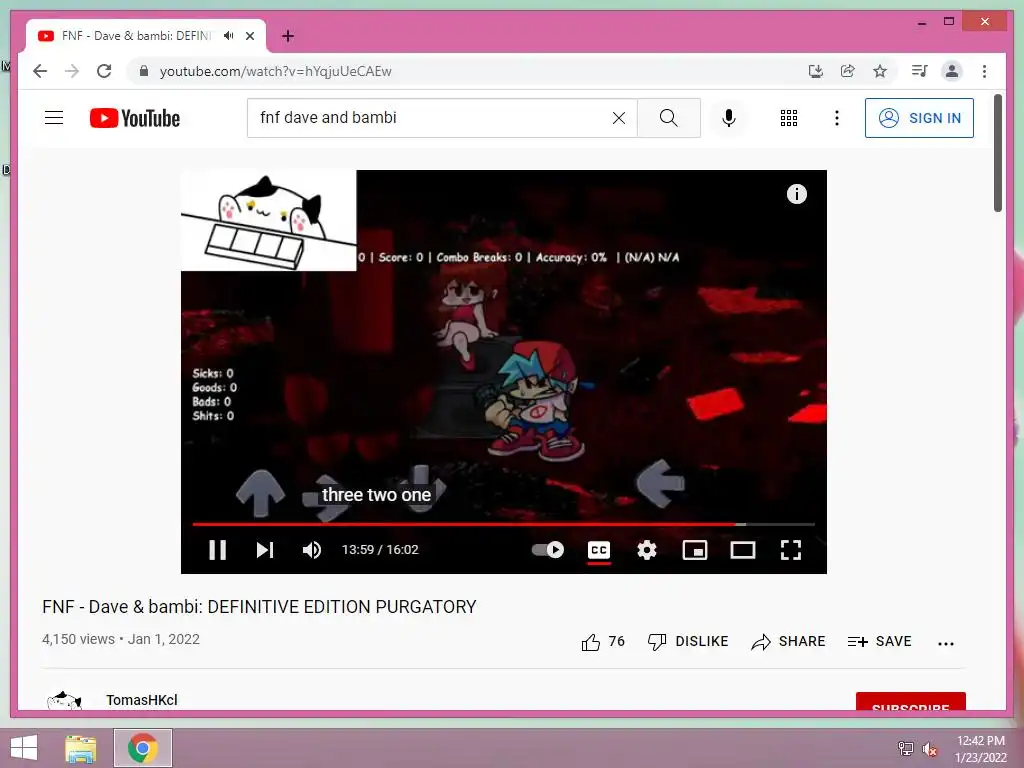Turn off closed captions
The height and width of the screenshot is (768, 1024).
[x=599, y=550]
